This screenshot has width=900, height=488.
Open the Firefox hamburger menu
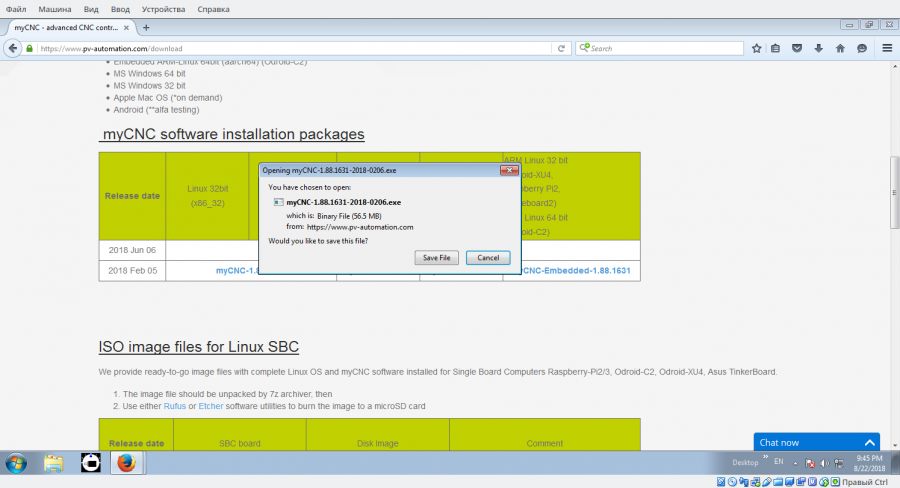pos(886,48)
